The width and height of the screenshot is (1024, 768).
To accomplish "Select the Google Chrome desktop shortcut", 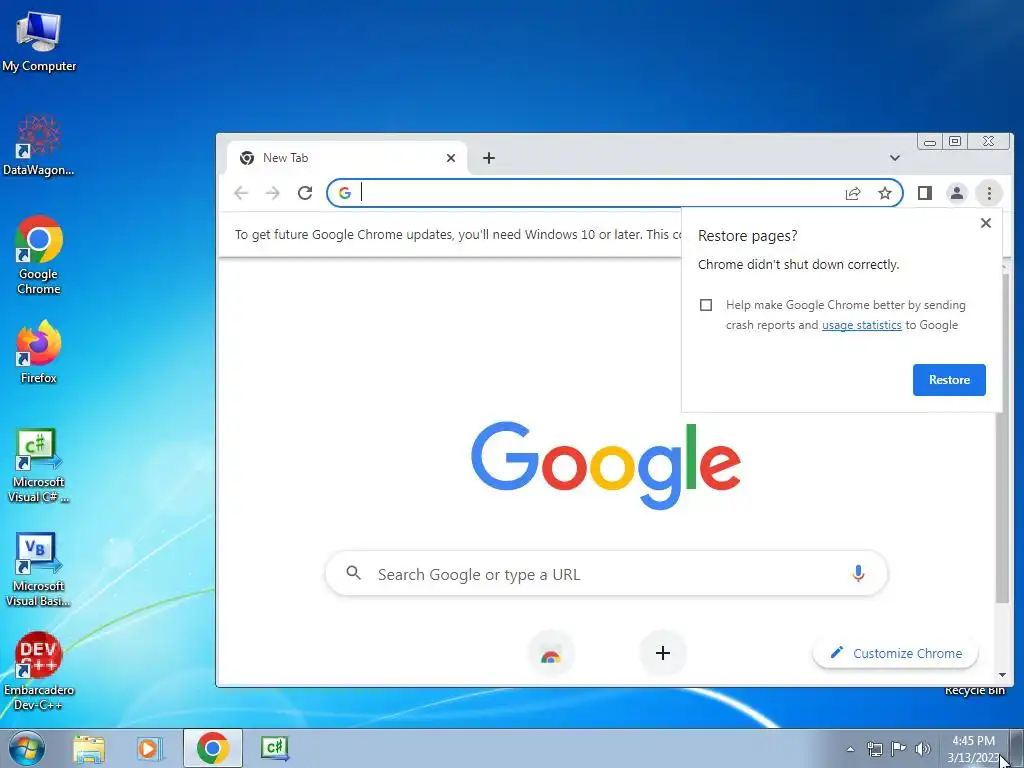I will 39,255.
